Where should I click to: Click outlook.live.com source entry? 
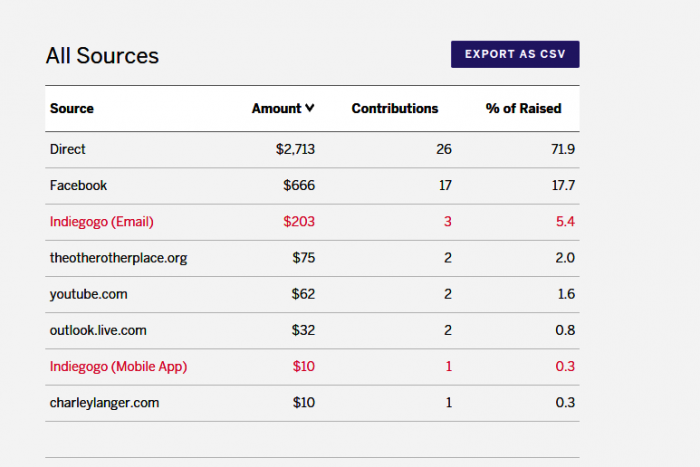click(98, 330)
